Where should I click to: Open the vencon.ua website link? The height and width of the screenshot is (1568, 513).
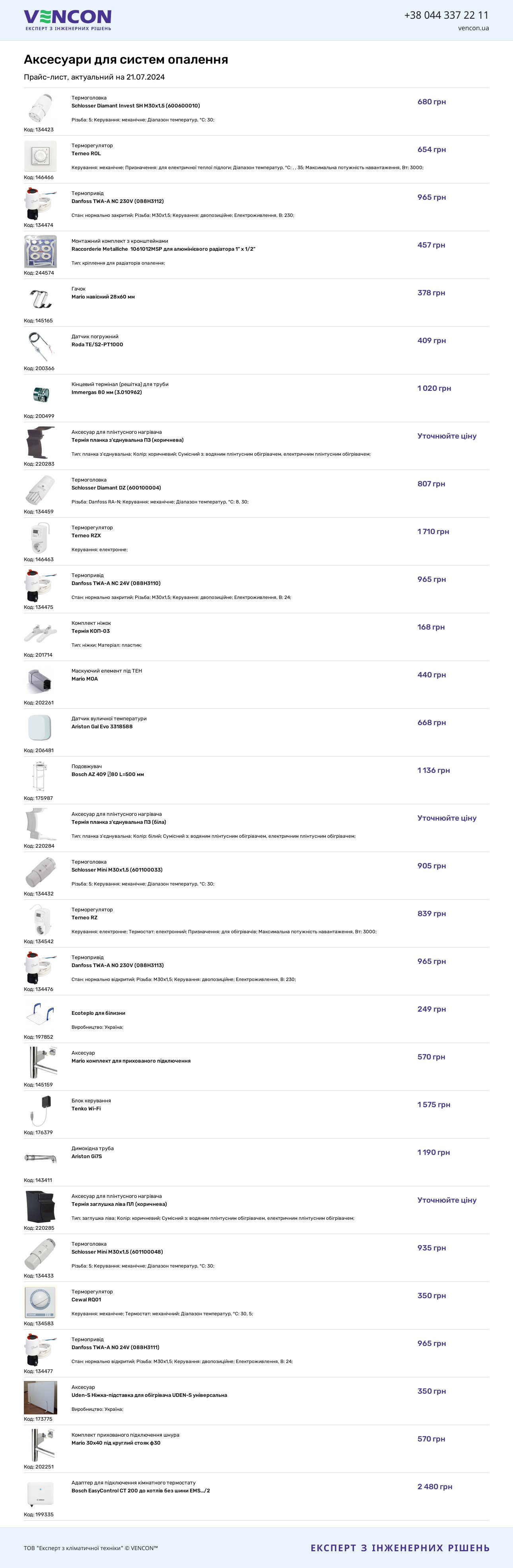474,28
